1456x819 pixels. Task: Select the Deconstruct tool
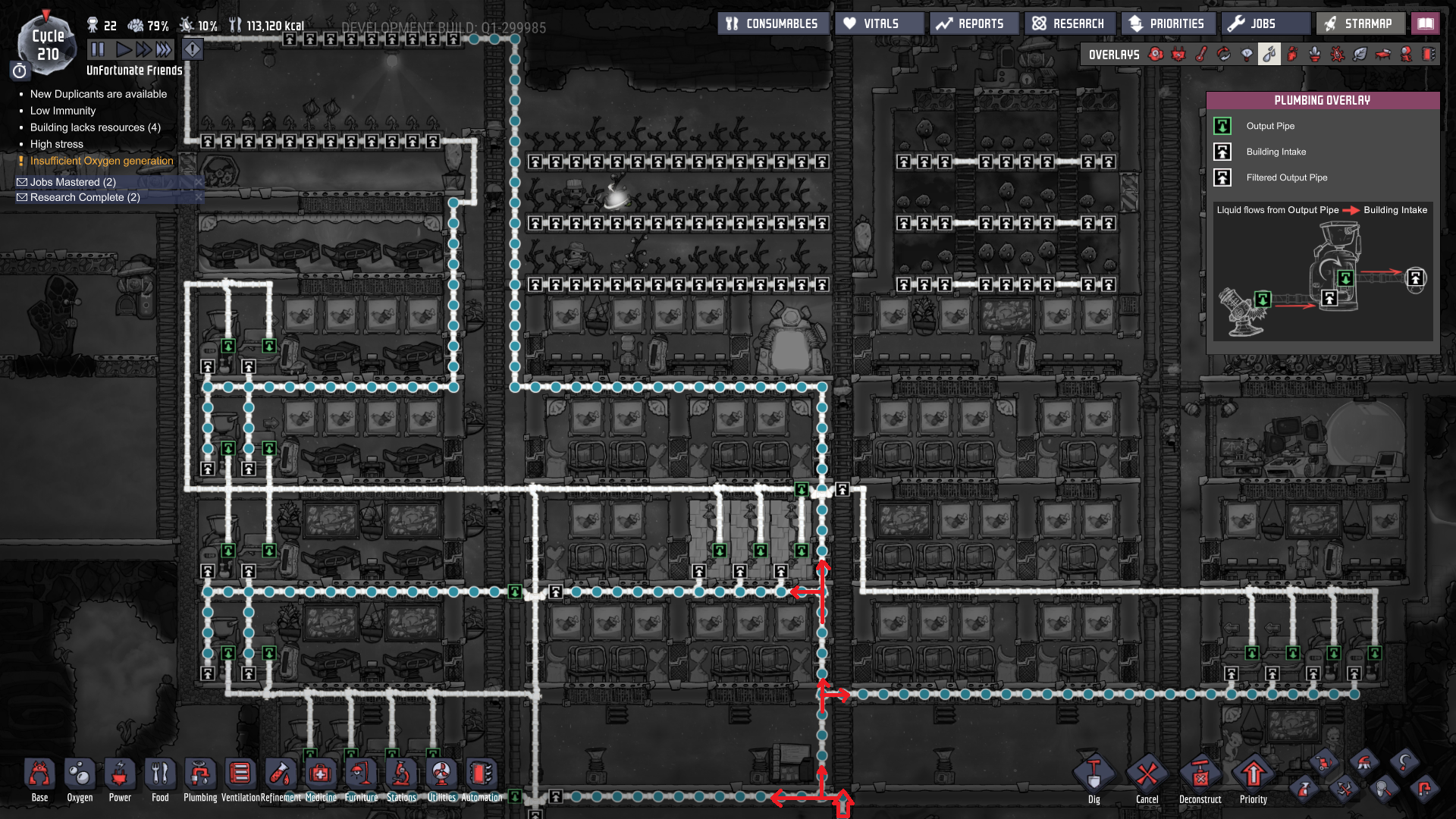pyautogui.click(x=1200, y=775)
